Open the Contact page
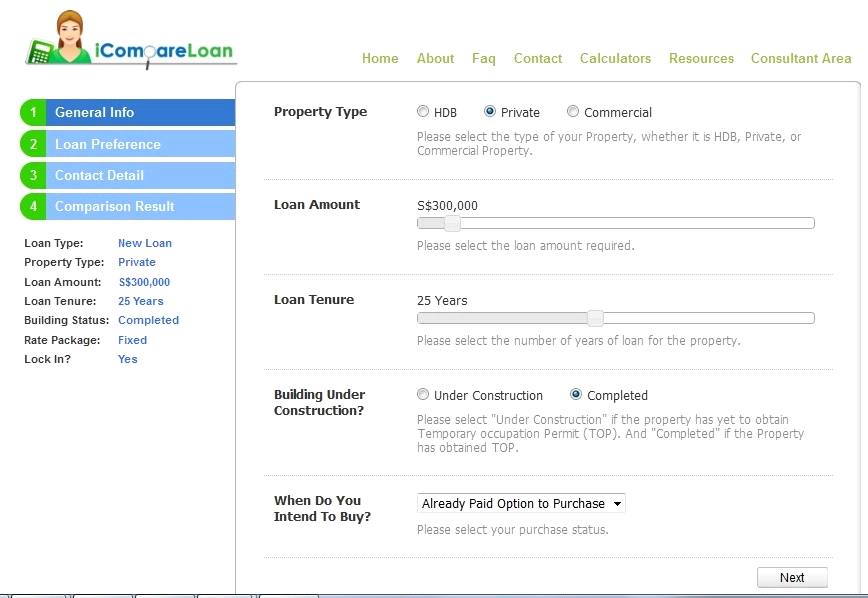868x598 pixels. (x=538, y=58)
